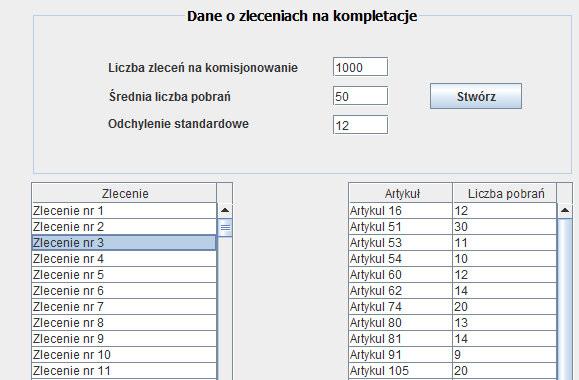Select row Zlecenie nr 4
Viewport: 579px width, 380px height.
pyautogui.click(x=124, y=259)
